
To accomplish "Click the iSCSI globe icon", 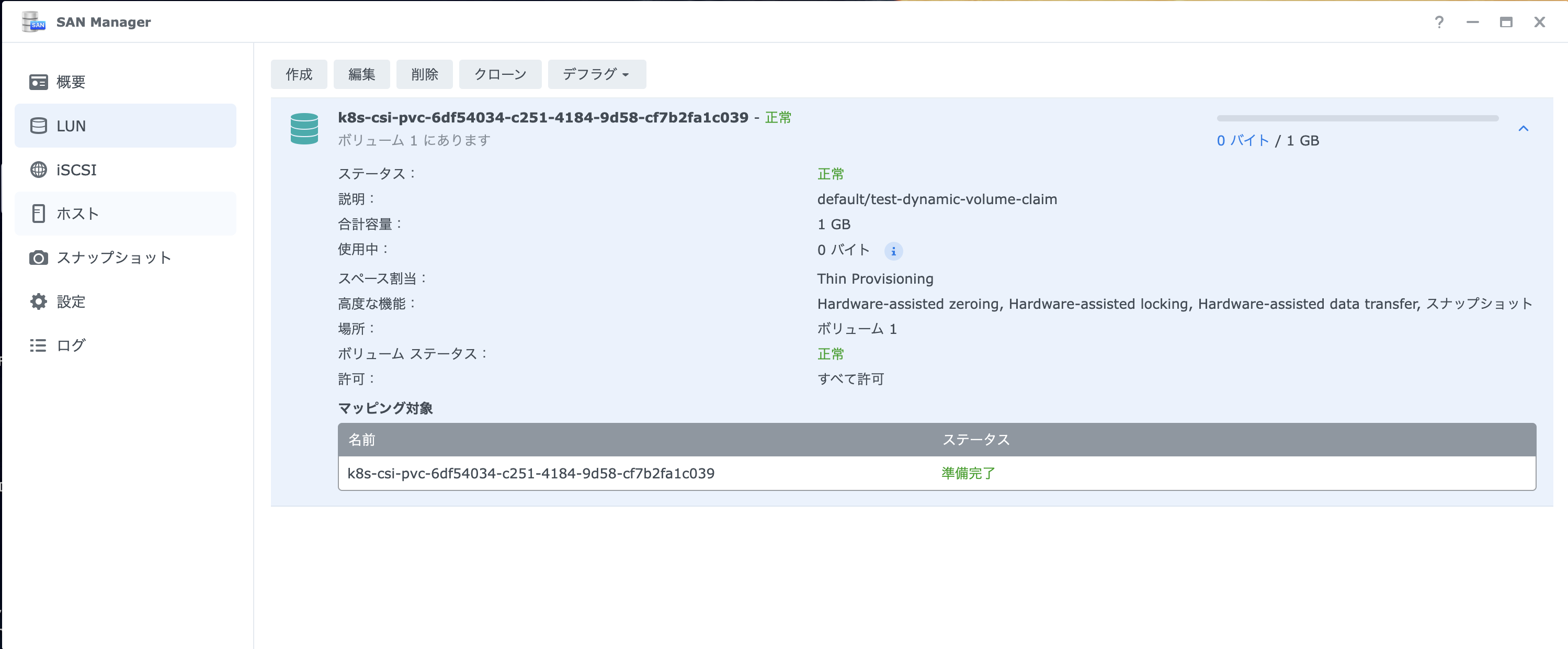I will tap(38, 170).
